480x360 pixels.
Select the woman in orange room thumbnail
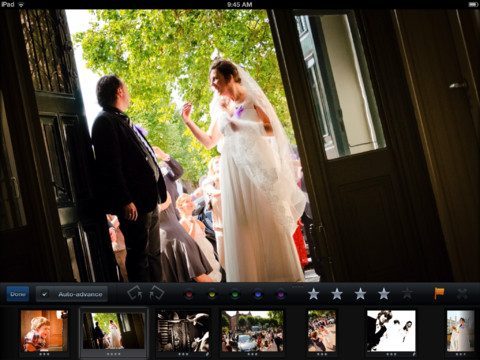[44, 331]
